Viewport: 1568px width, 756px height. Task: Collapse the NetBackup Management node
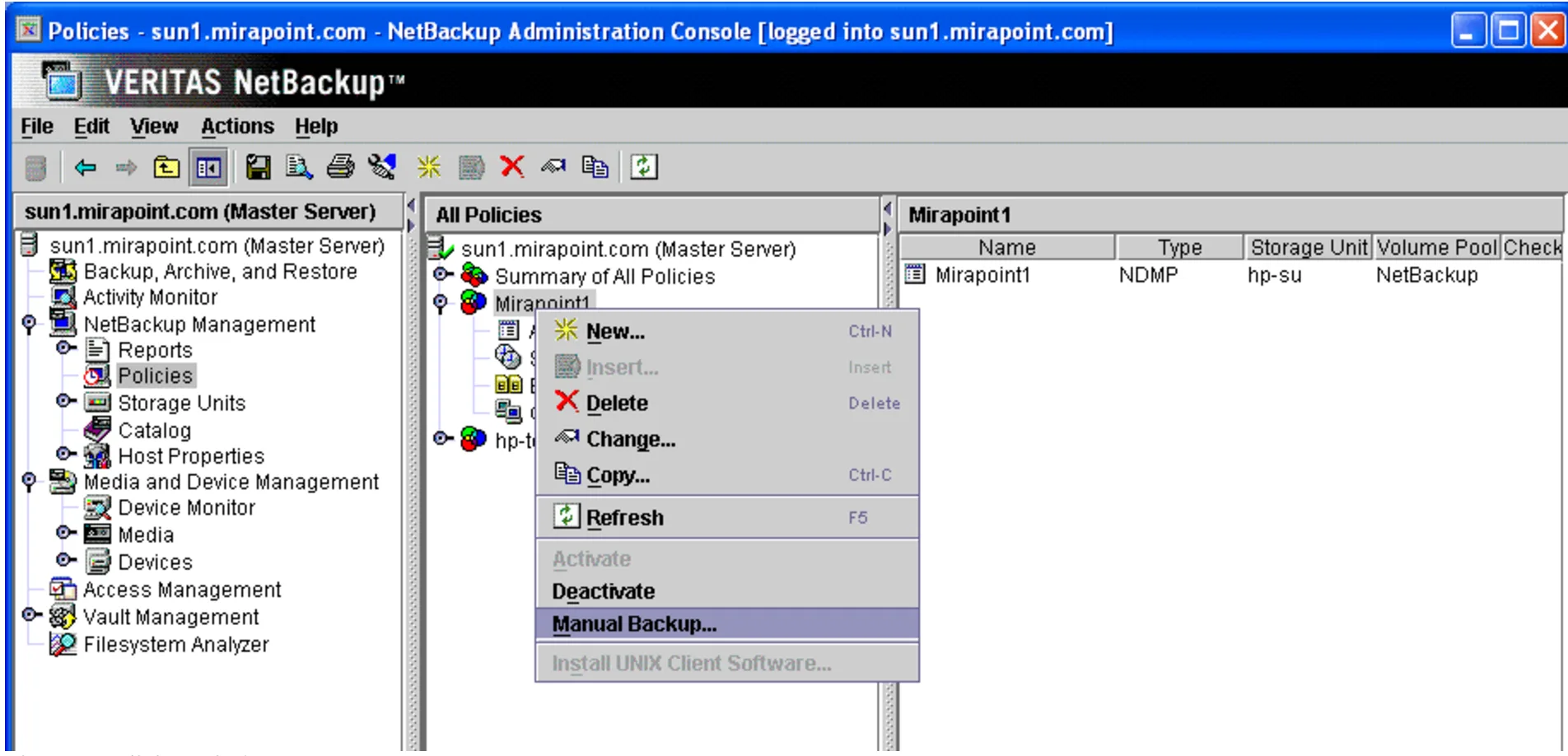pos(30,323)
